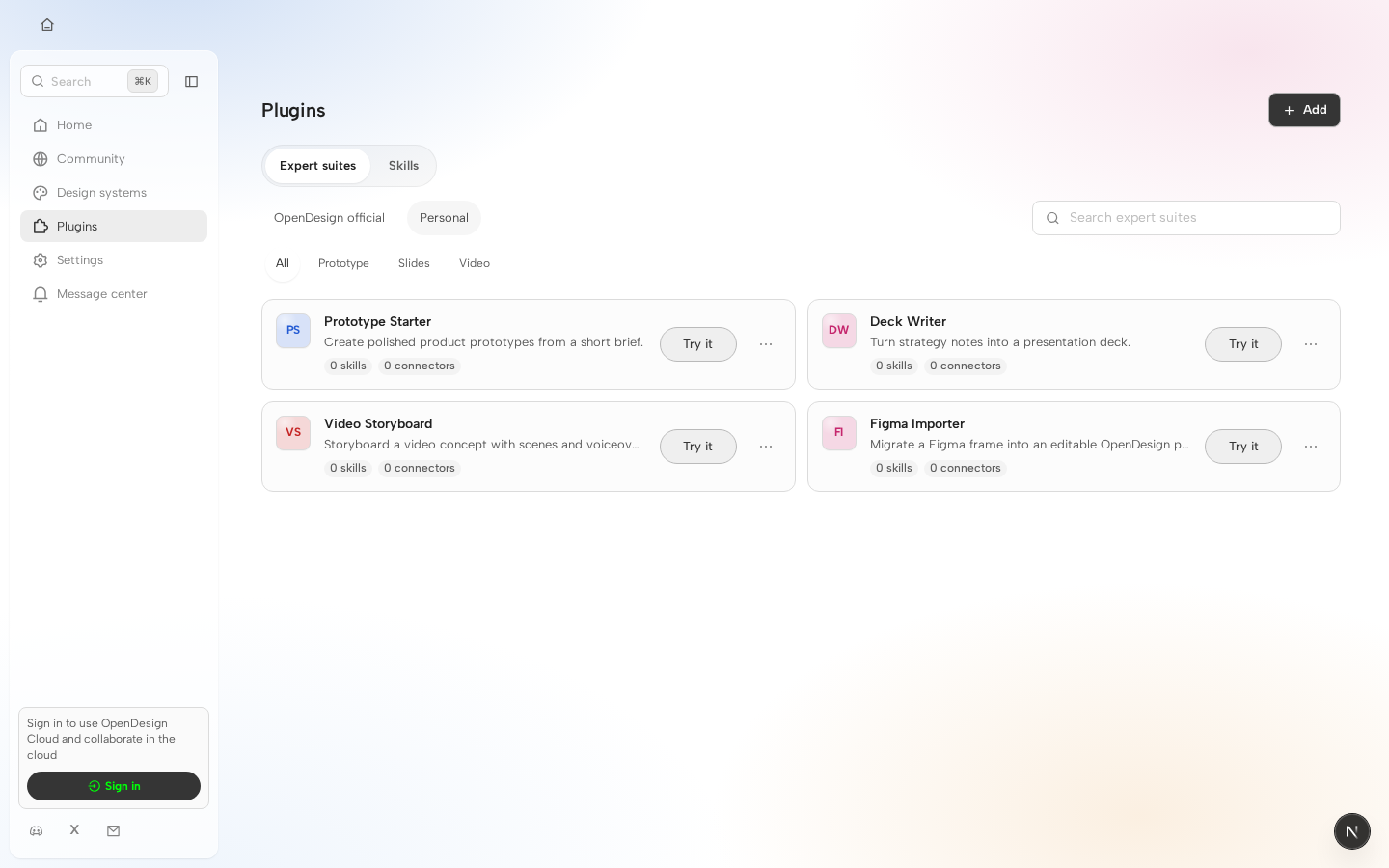Open more options for Deck Writer

point(1311,344)
